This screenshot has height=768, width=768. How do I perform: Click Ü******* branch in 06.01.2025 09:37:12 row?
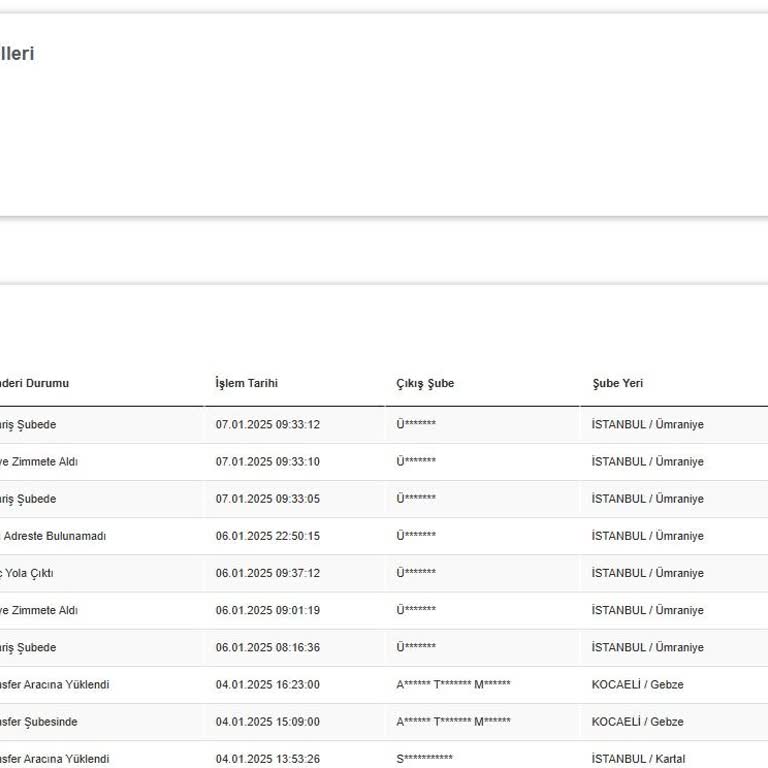click(x=416, y=573)
